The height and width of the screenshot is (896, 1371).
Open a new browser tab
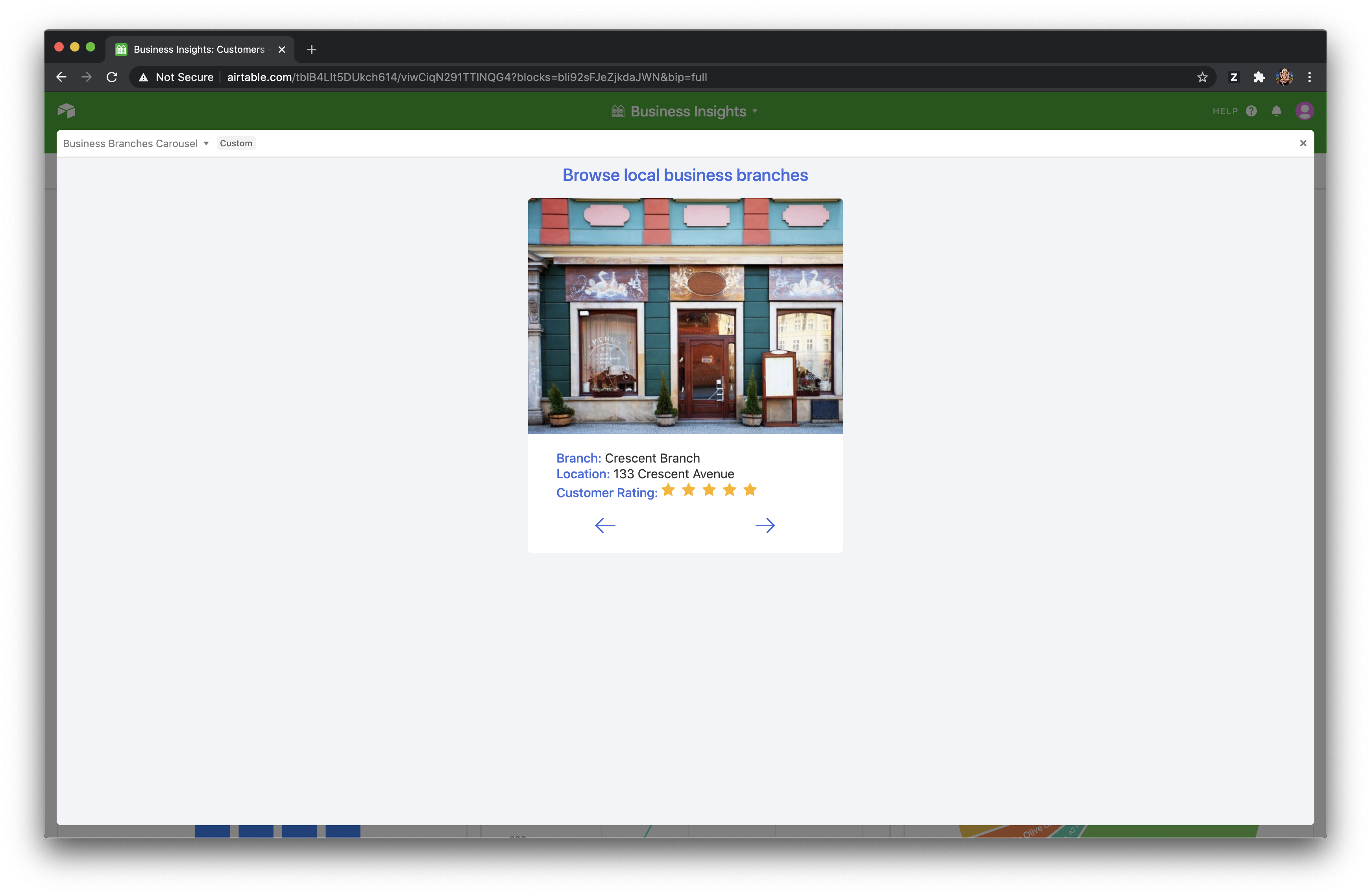point(312,50)
